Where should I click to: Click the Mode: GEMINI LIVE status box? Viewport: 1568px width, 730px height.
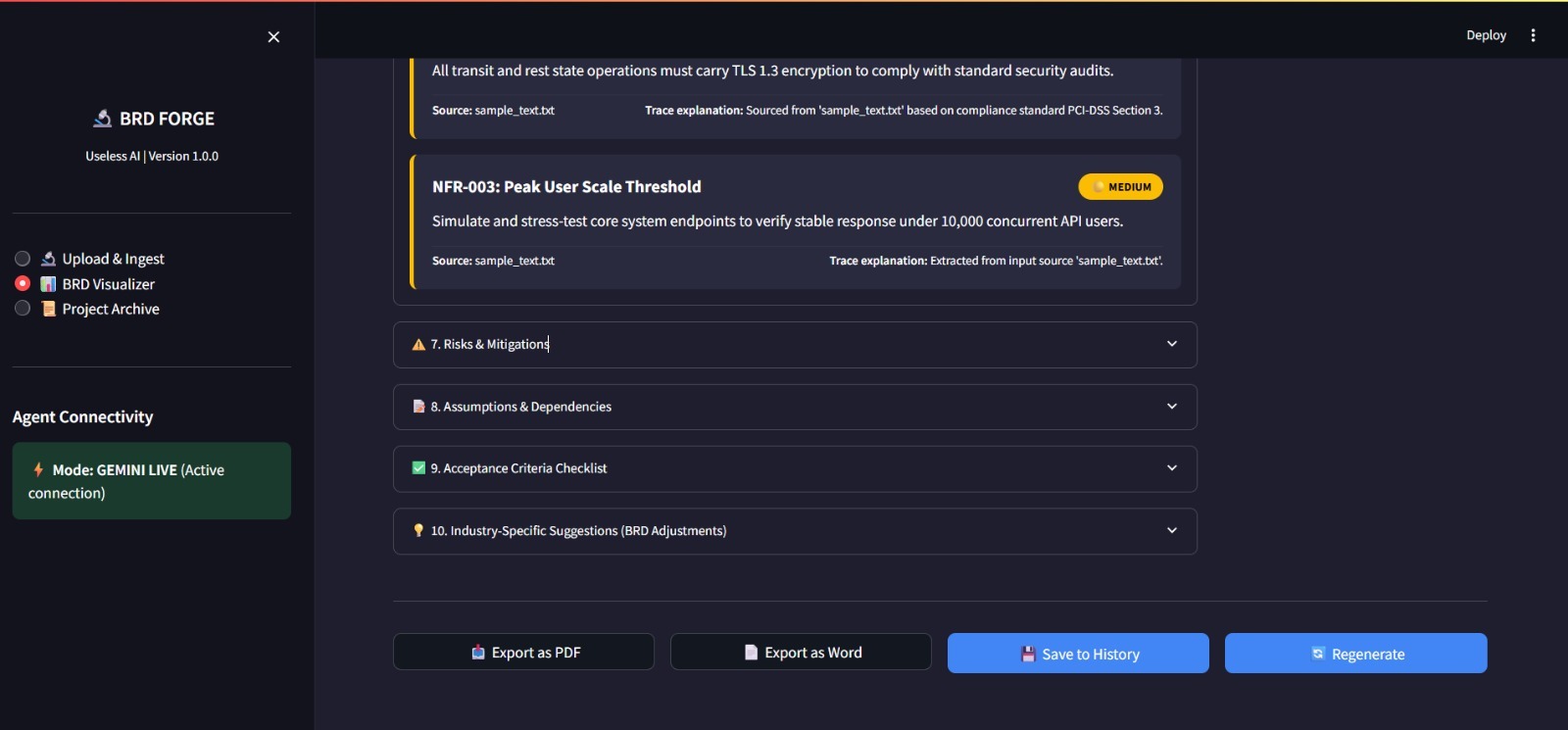click(x=152, y=481)
